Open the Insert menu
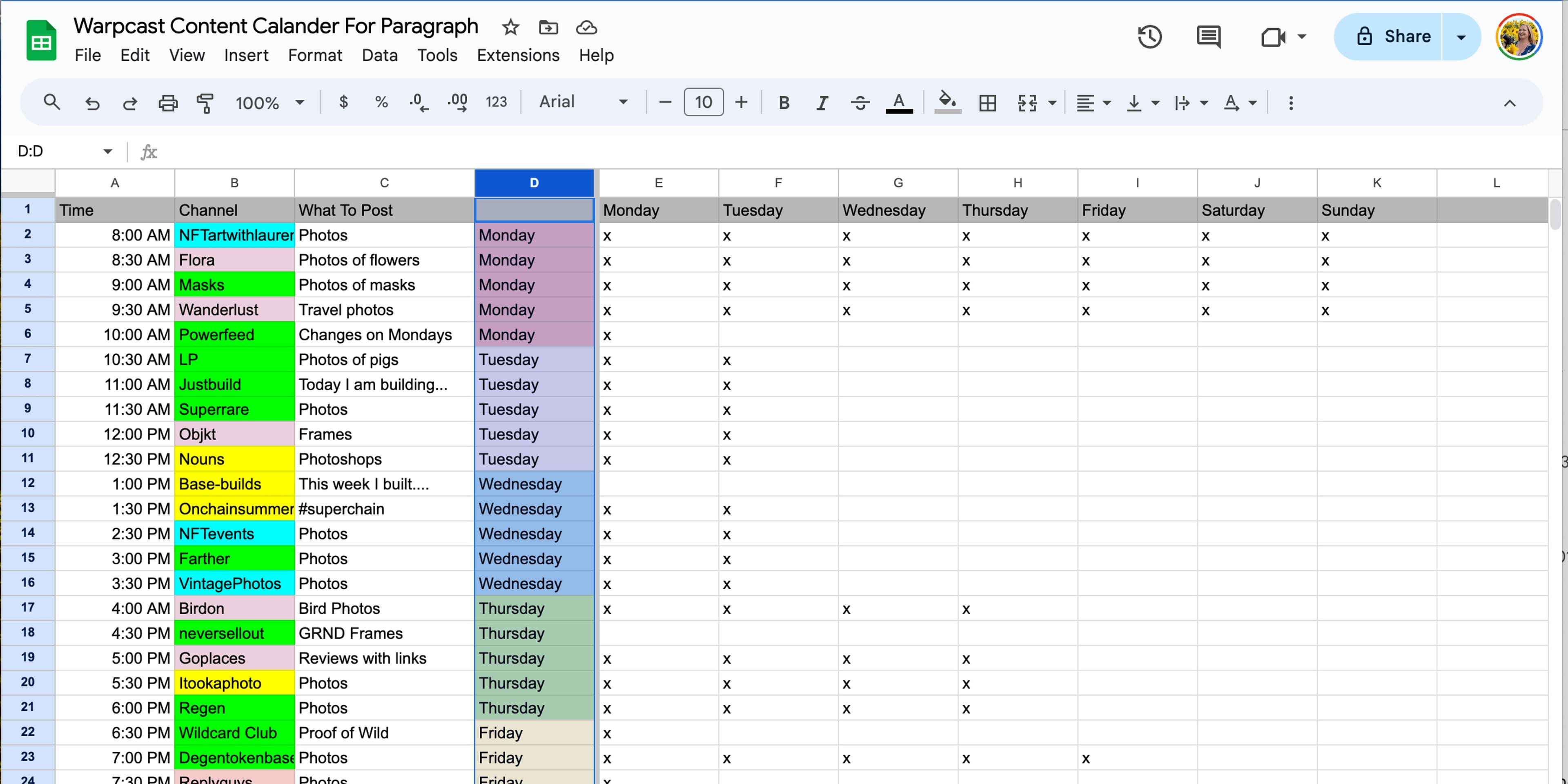The image size is (1568, 784). point(246,56)
